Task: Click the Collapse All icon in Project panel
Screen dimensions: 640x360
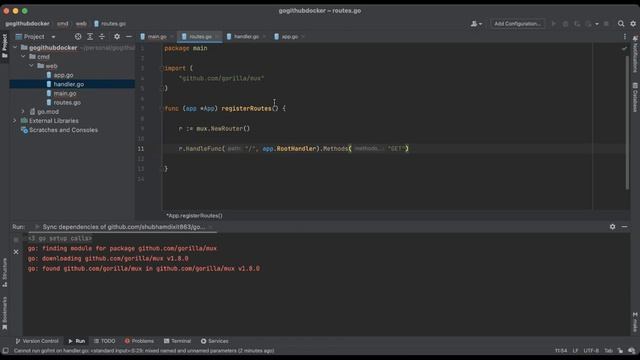Action: [x=102, y=37]
